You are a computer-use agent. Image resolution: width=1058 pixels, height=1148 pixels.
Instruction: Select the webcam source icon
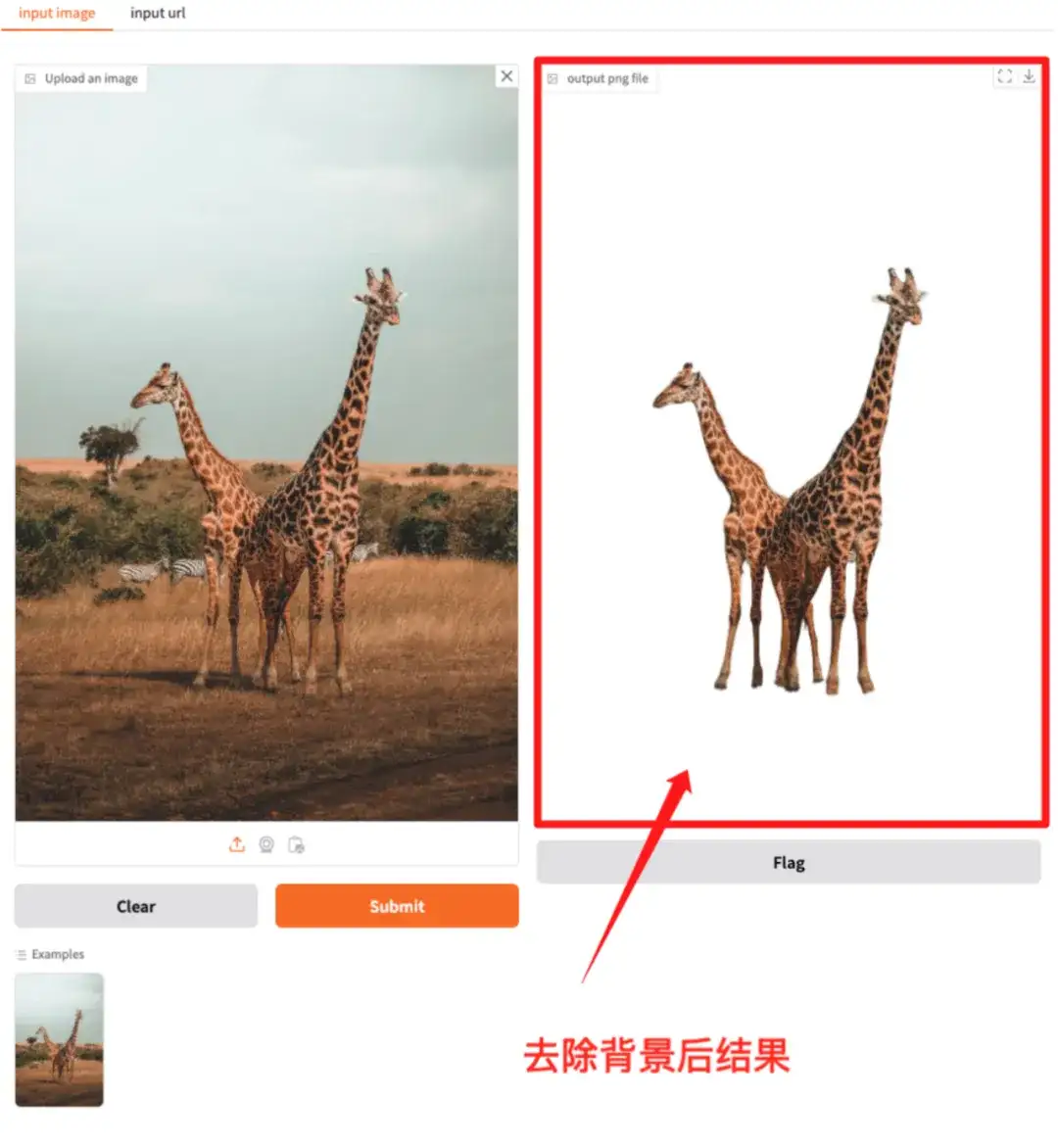(266, 845)
